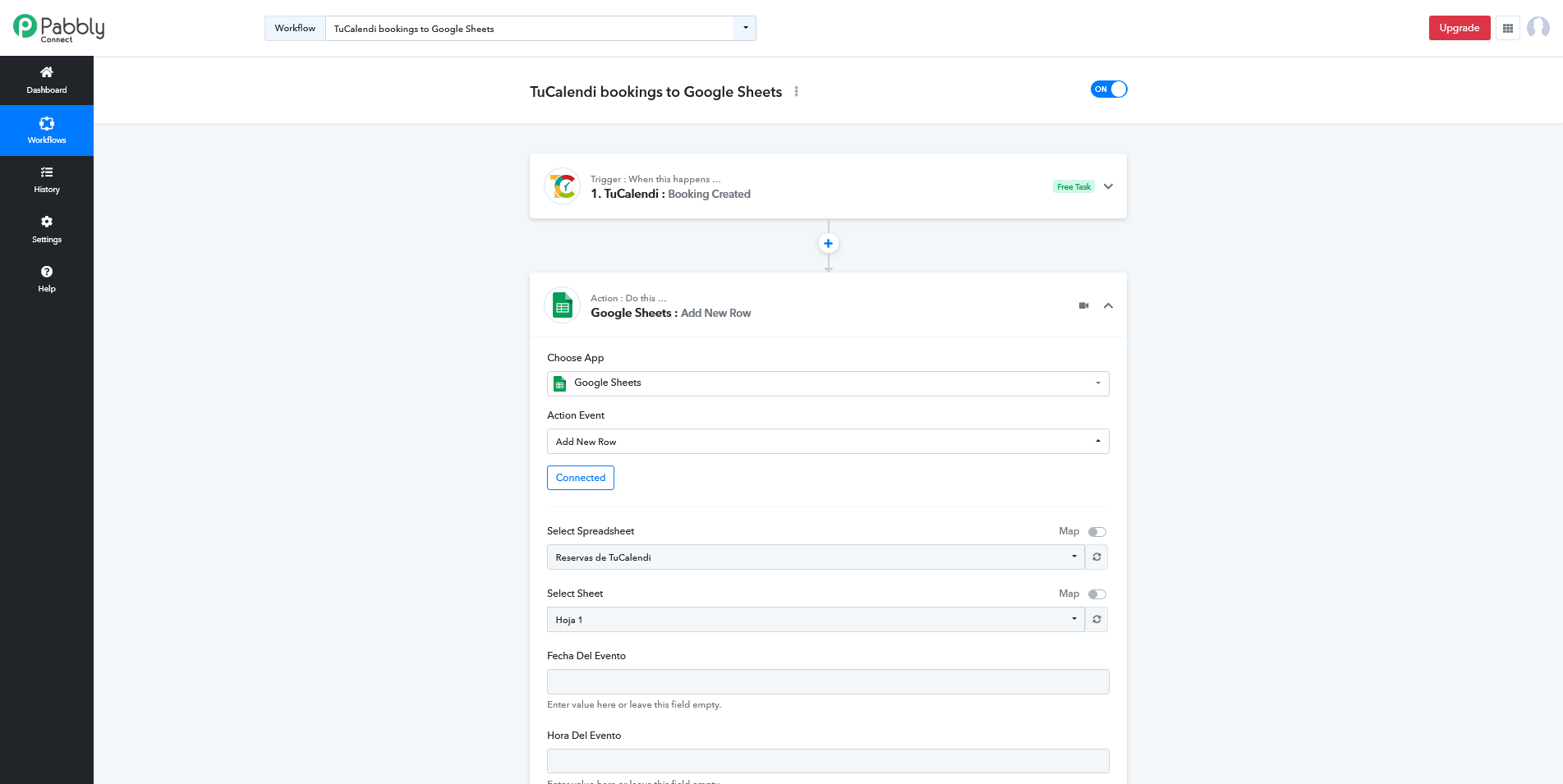Open the user profile avatar
The image size is (1563, 784).
click(x=1538, y=28)
